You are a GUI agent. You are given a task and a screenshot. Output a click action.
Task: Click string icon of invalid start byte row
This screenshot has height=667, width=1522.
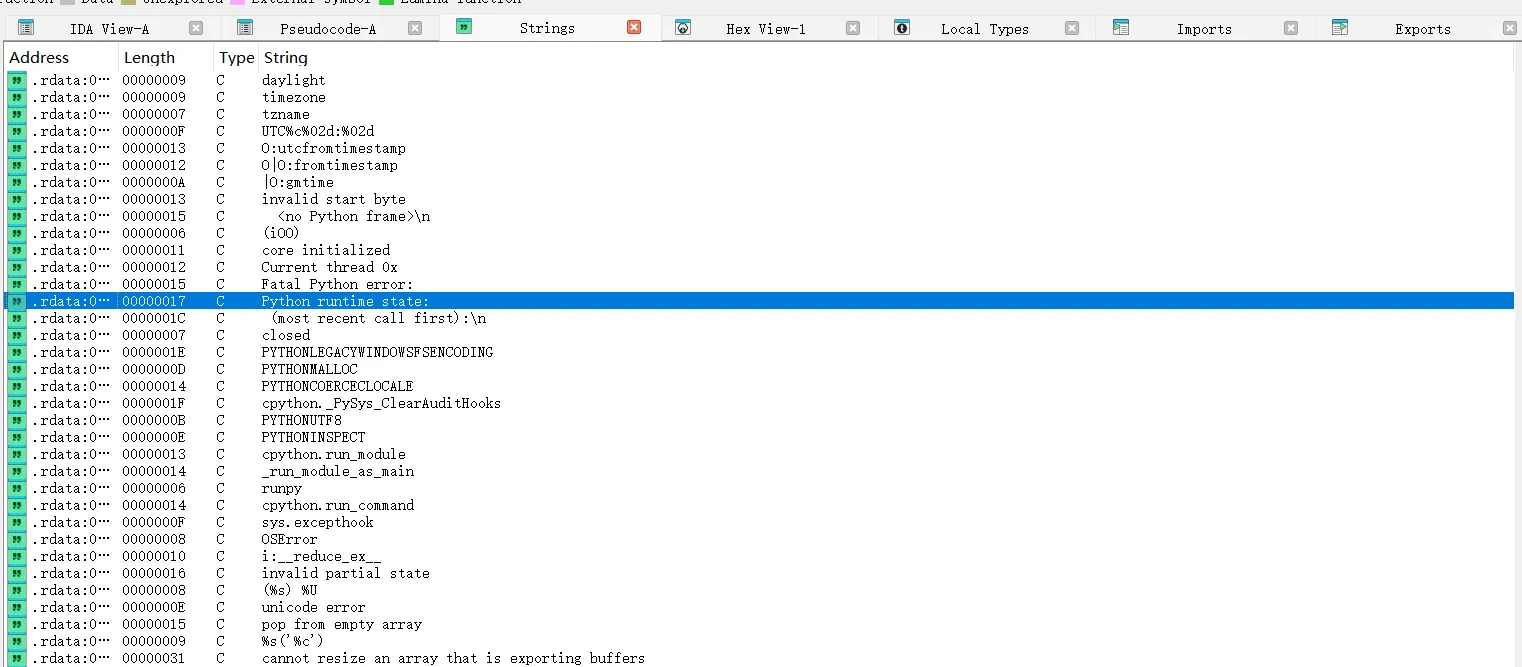[x=17, y=199]
